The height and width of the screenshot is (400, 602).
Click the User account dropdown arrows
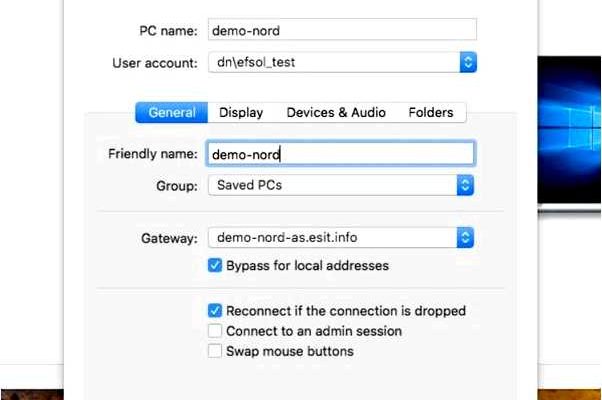pyautogui.click(x=468, y=62)
